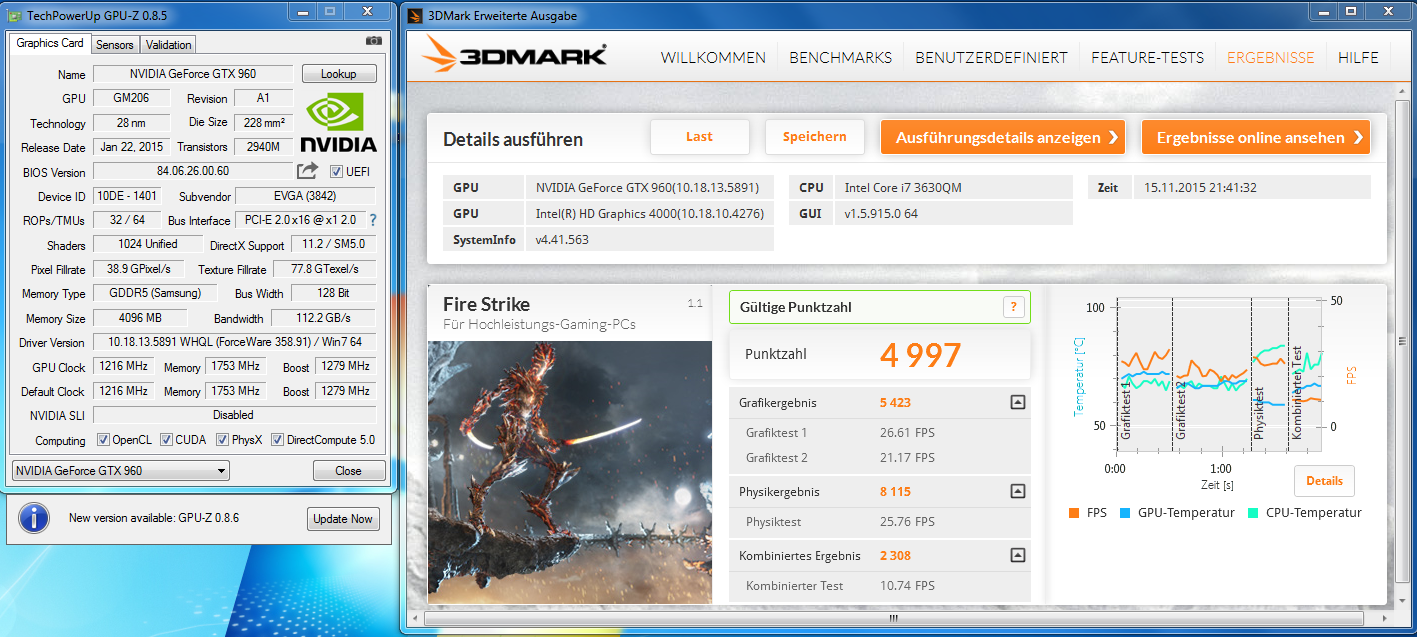Image resolution: width=1417 pixels, height=637 pixels.
Task: Click the blue info icon in update notice
Action: pos(34,518)
